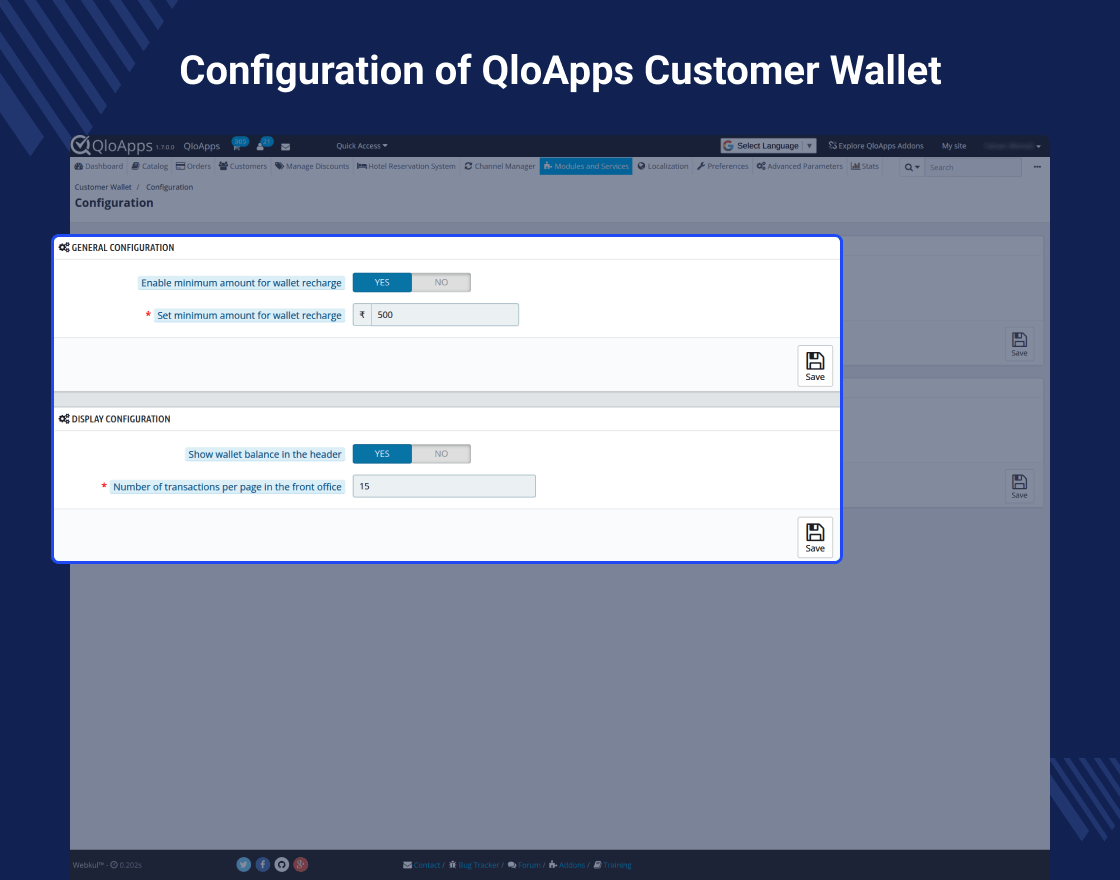Viewport: 1120px width, 880px height.
Task: Open Modules and Services menu
Action: click(x=586, y=166)
